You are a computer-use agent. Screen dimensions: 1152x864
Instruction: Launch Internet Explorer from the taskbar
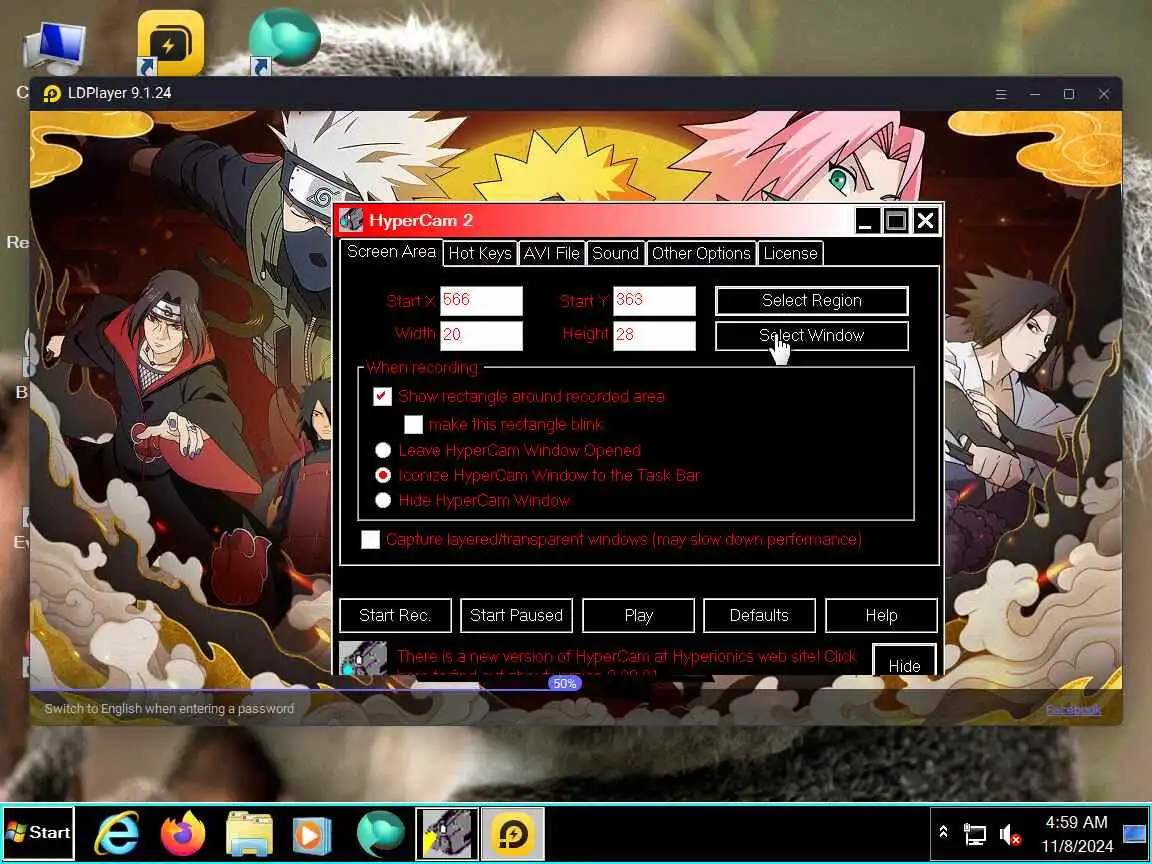[118, 834]
